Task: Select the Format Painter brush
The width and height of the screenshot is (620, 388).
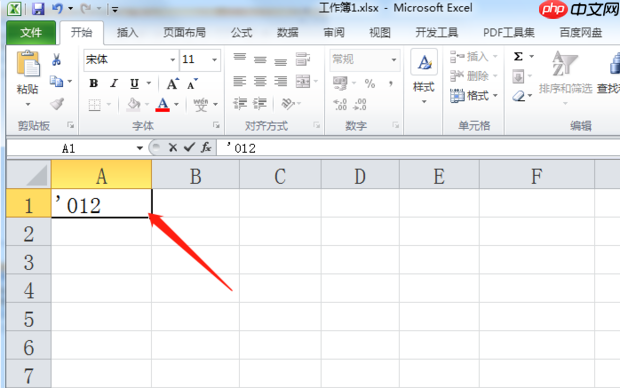Action: tap(57, 104)
